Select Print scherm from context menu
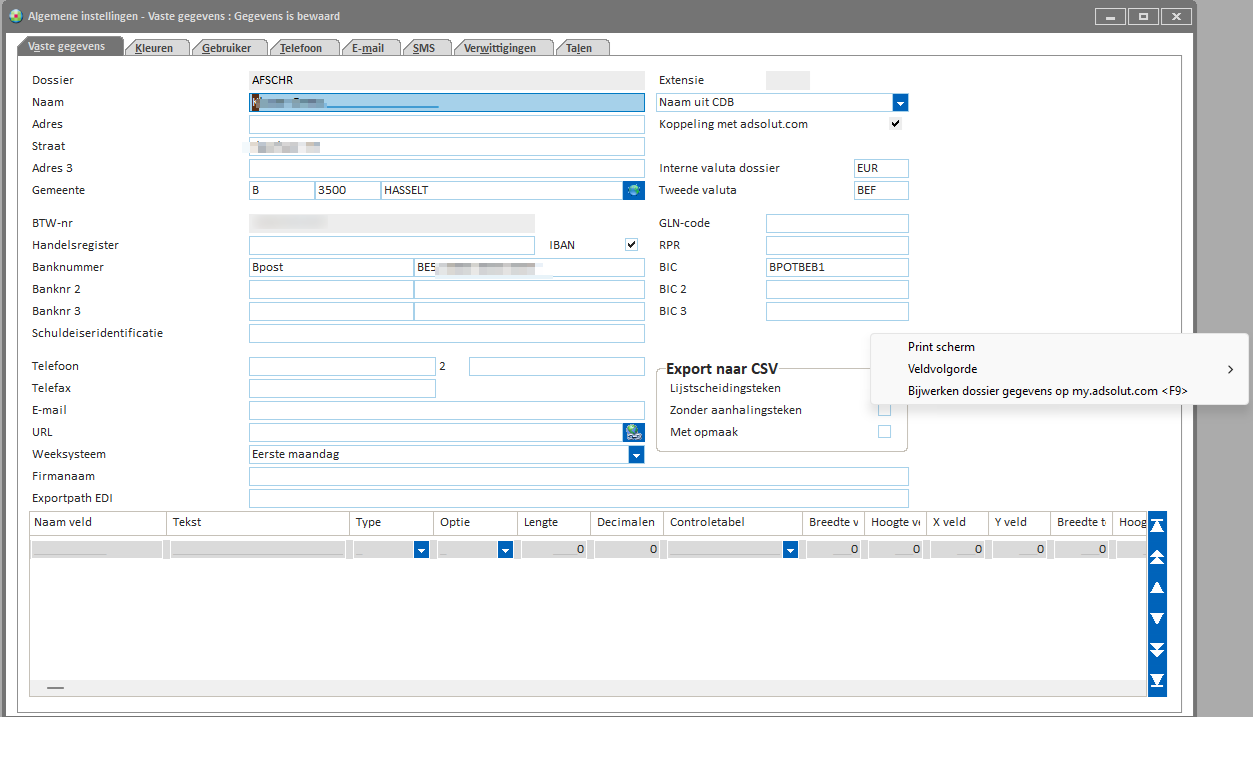 click(x=941, y=347)
